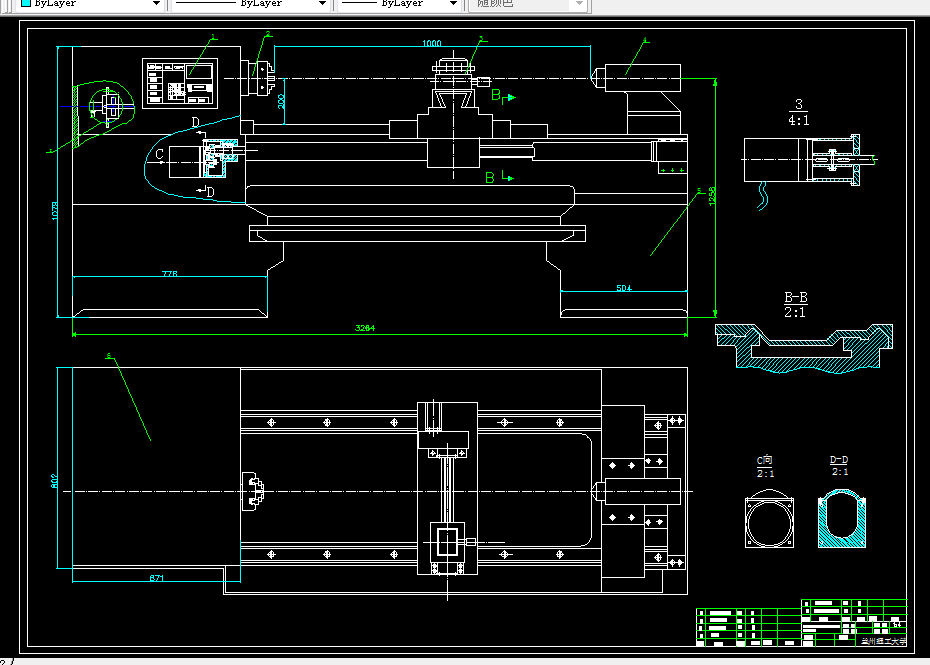The width and height of the screenshot is (930, 665).
Task: Select the C向 round flange view
Action: (769, 518)
